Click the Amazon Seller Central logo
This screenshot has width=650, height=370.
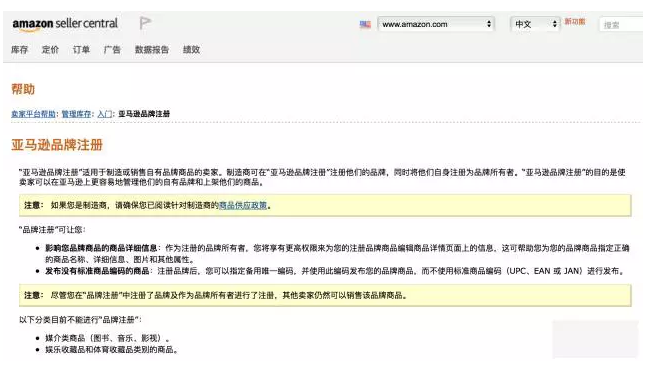pyautogui.click(x=65, y=24)
